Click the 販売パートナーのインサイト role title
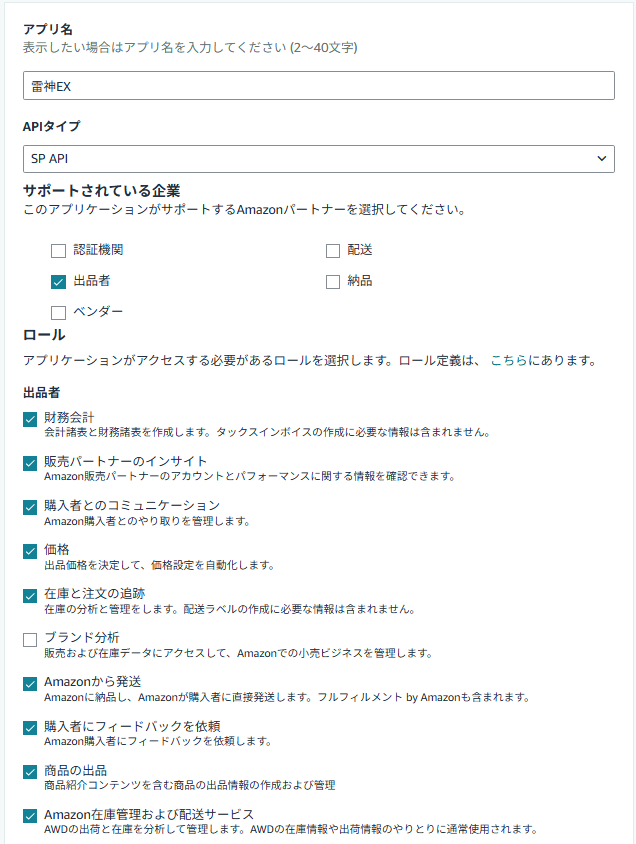This screenshot has width=636, height=844. coord(125,461)
